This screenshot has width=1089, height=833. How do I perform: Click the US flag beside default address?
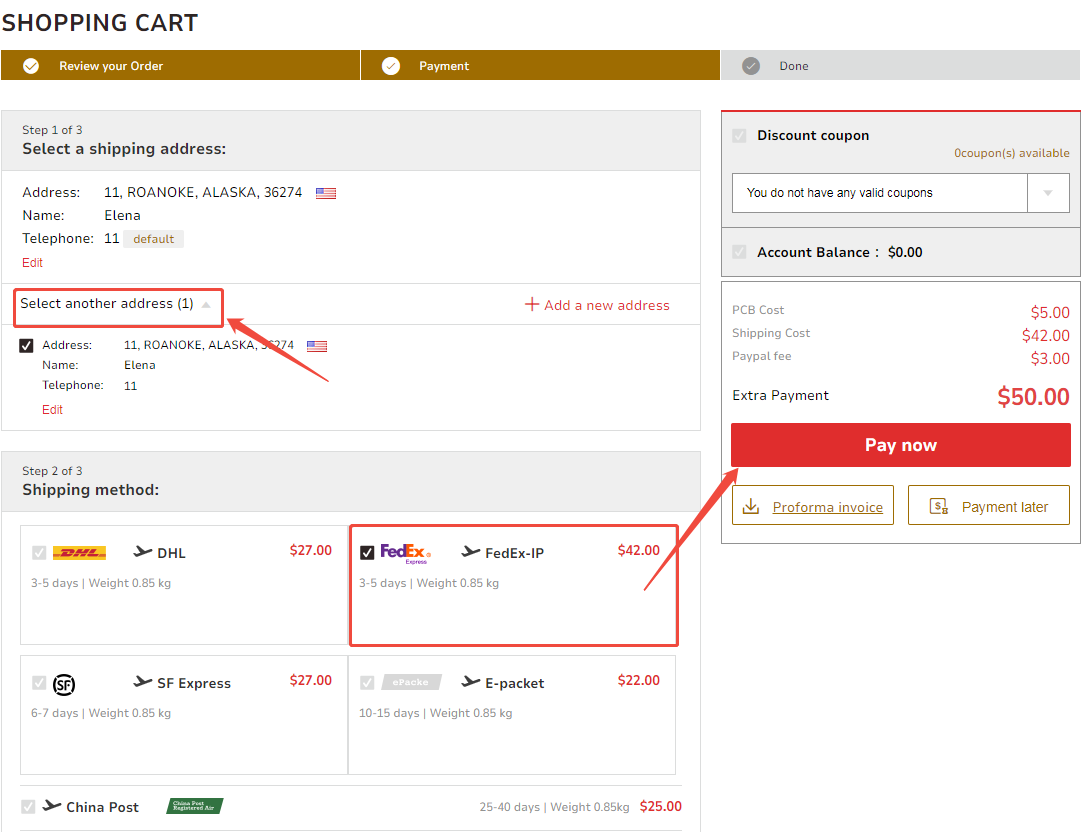326,193
